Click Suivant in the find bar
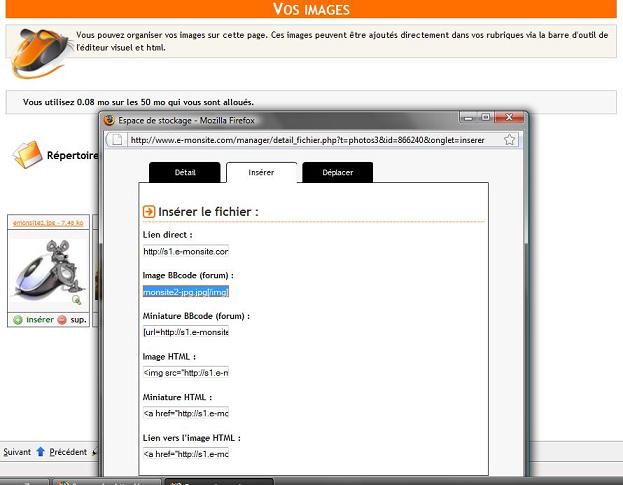The image size is (623, 485). (17, 452)
